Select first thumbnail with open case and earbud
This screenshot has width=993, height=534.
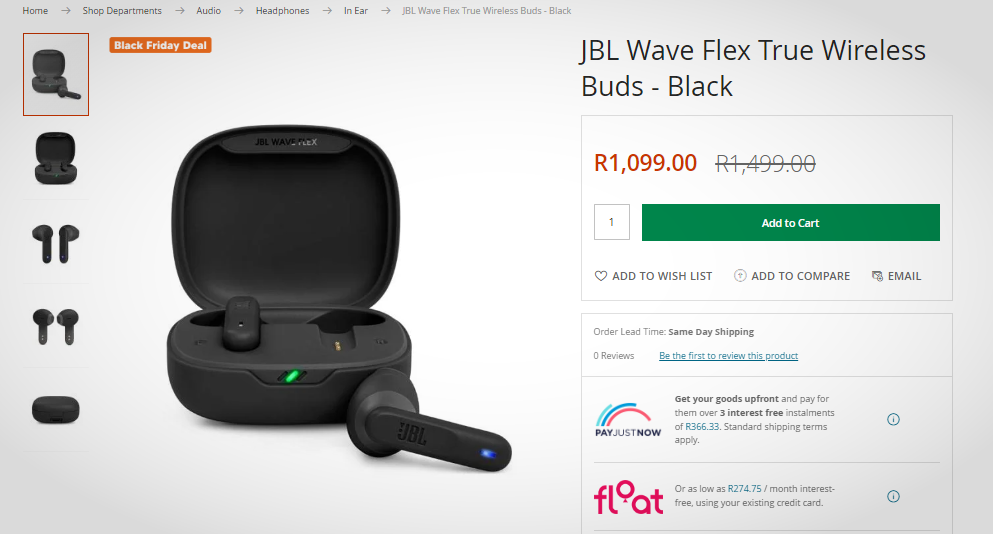pyautogui.click(x=56, y=74)
